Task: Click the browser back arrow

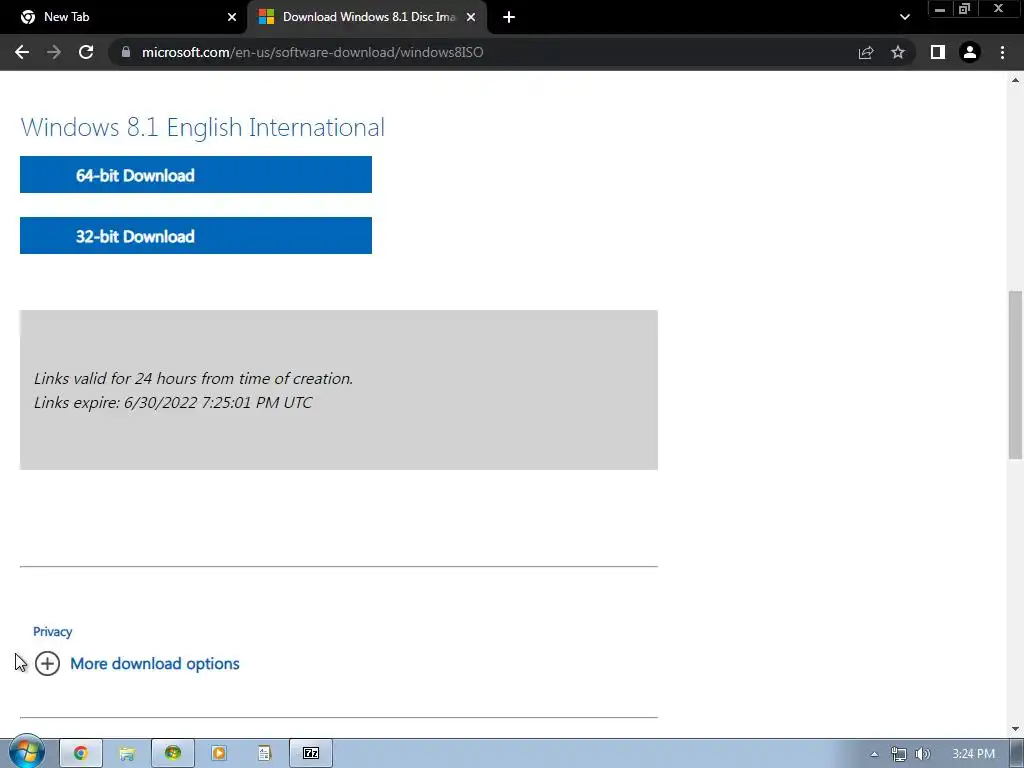Action: (22, 52)
